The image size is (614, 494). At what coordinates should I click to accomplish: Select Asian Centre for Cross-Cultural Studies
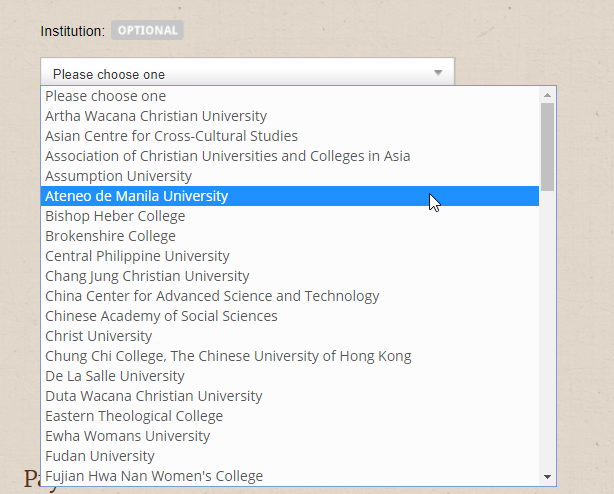coord(171,136)
